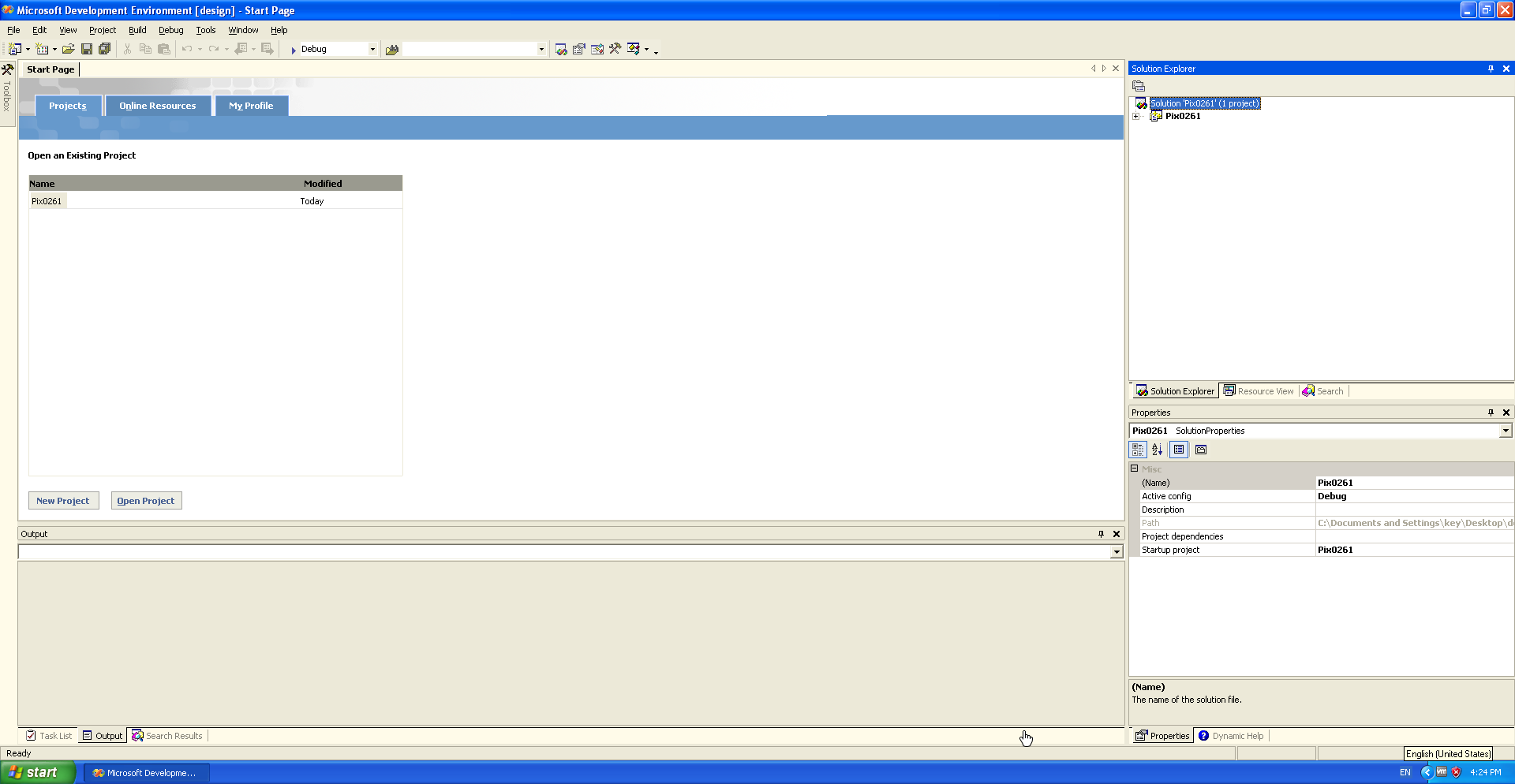
Task: Click the red shield security tray icon
Action: (x=1457, y=772)
